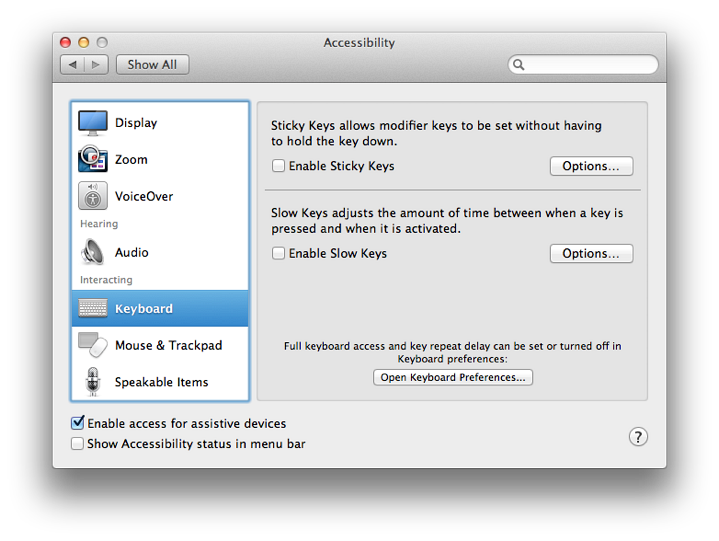Select the VoiceOver label in list
The image size is (719, 541).
144,196
